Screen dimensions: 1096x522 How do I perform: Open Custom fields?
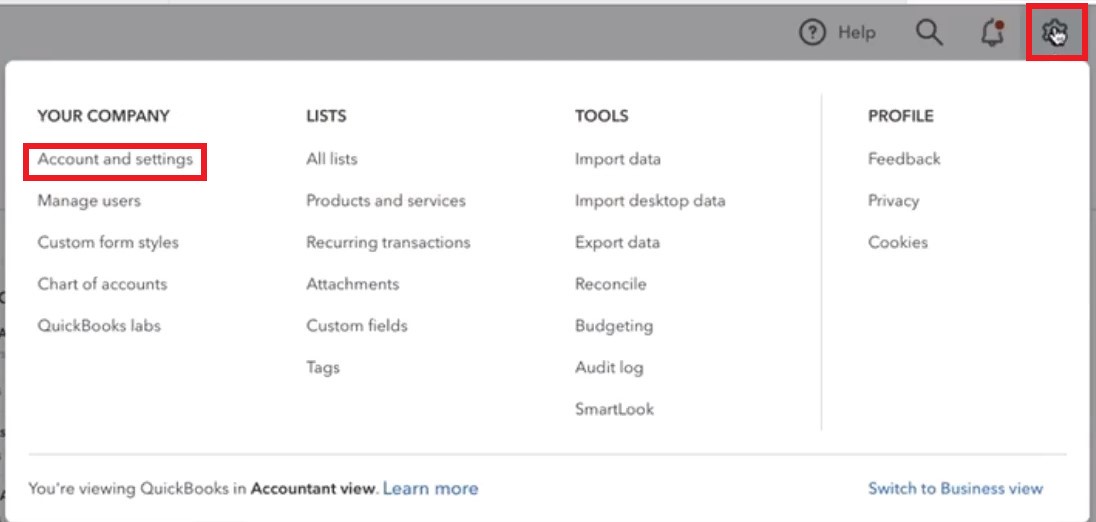pos(356,326)
